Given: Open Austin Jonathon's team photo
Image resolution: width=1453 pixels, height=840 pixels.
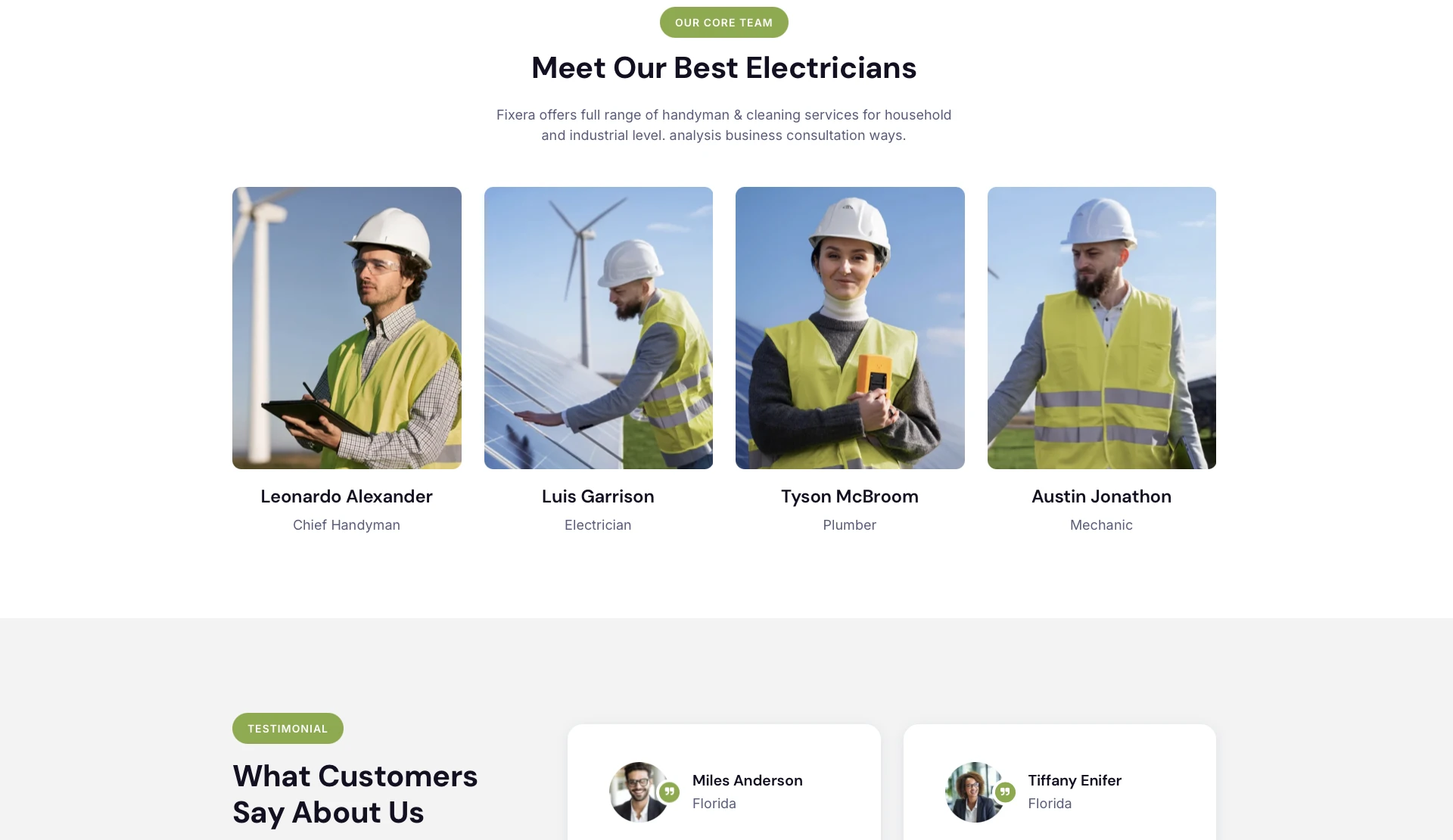Looking at the screenshot, I should tap(1102, 328).
